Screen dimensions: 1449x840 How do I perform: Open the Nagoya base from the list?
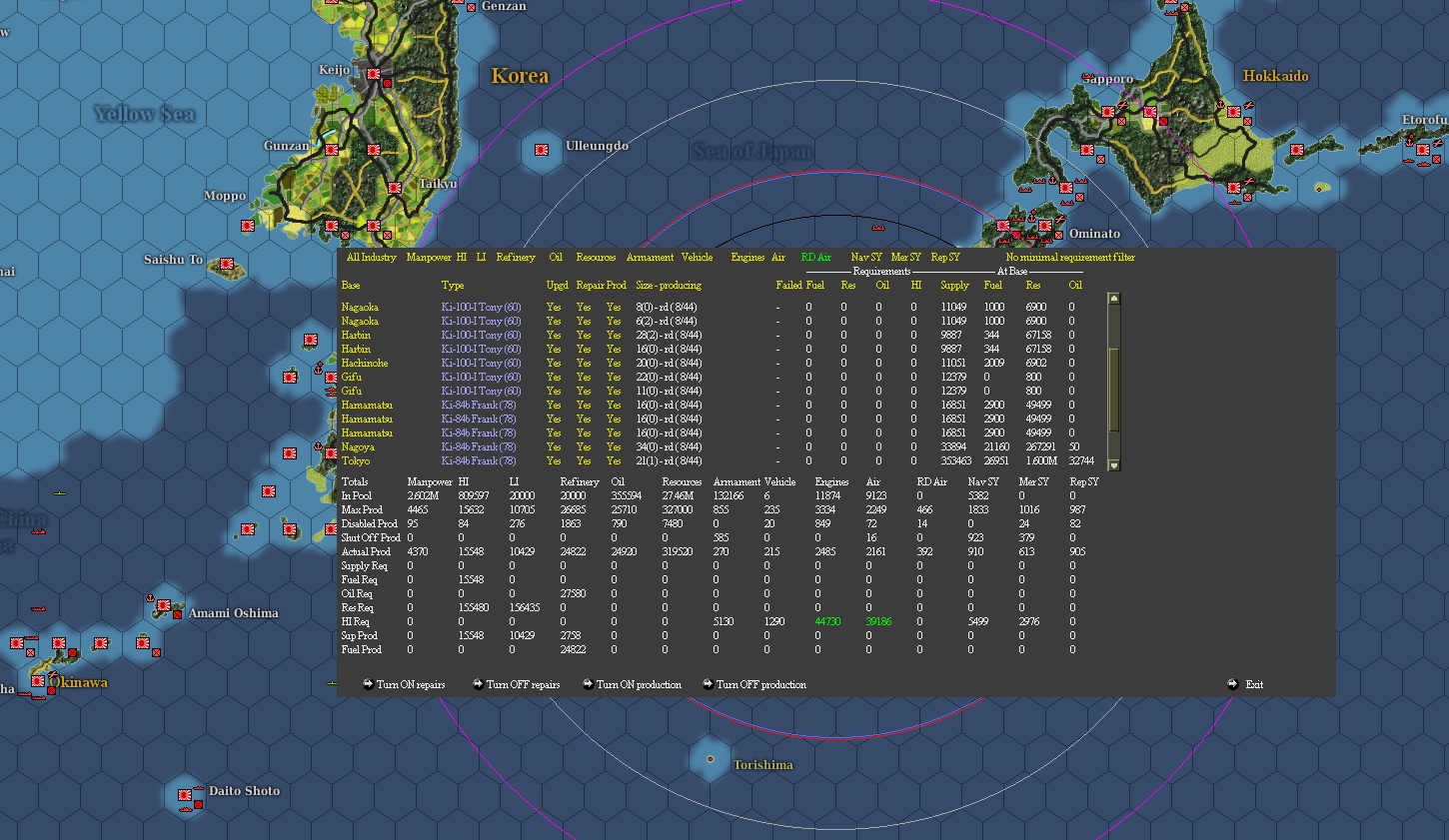[x=358, y=447]
